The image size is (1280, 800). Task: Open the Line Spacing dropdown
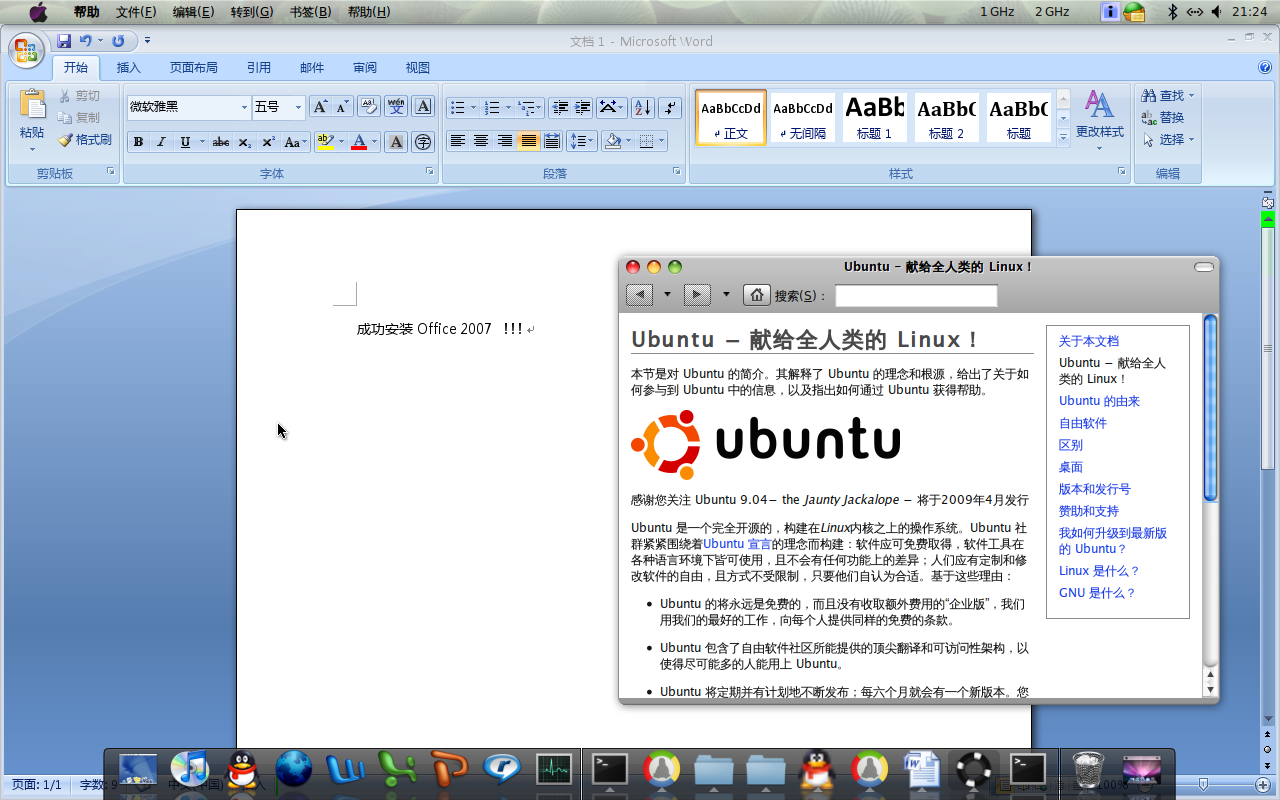tap(581, 141)
